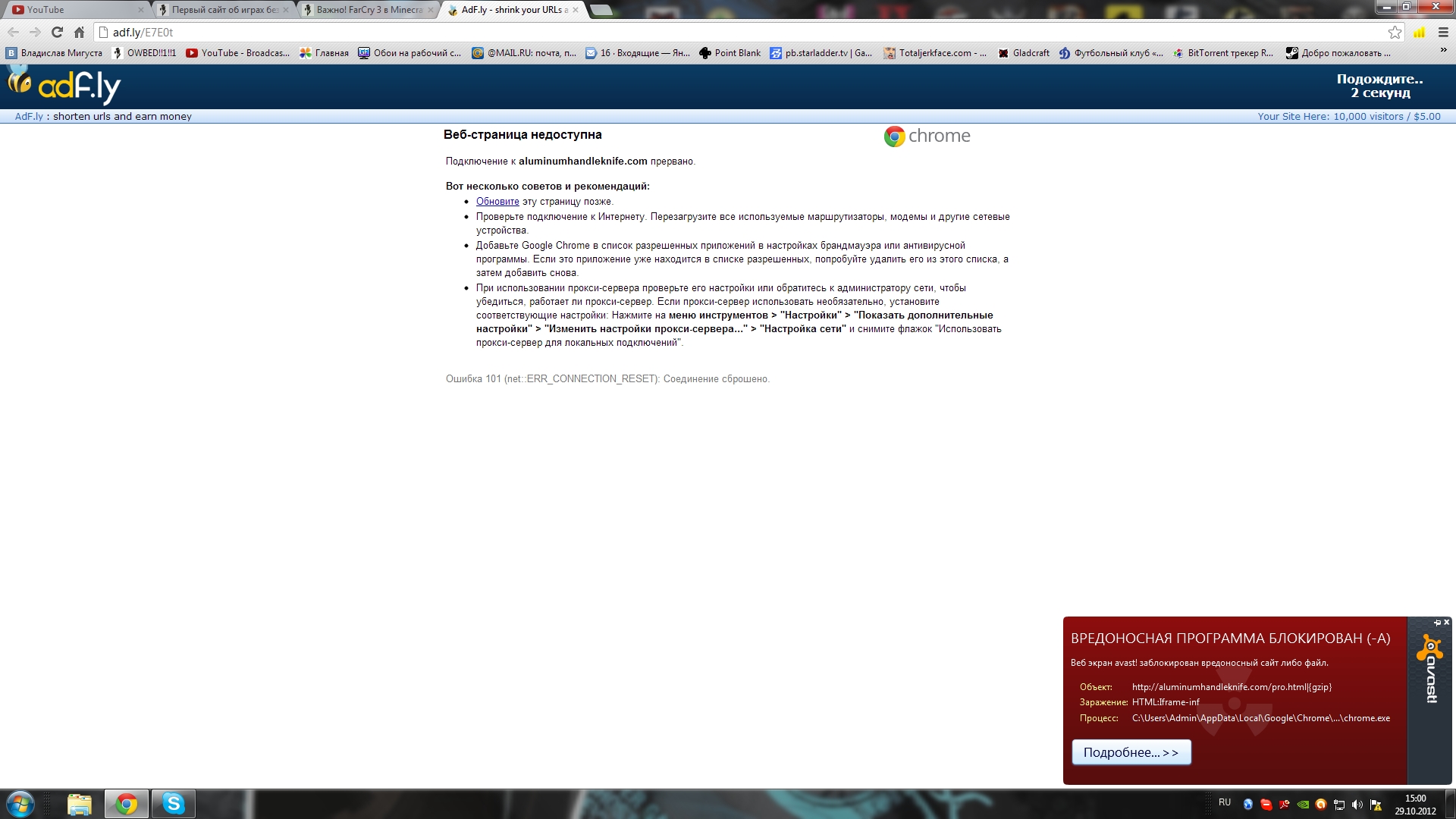Click the Подробнее button in Avast popup
This screenshot has height=819, width=1456.
[x=1131, y=752]
